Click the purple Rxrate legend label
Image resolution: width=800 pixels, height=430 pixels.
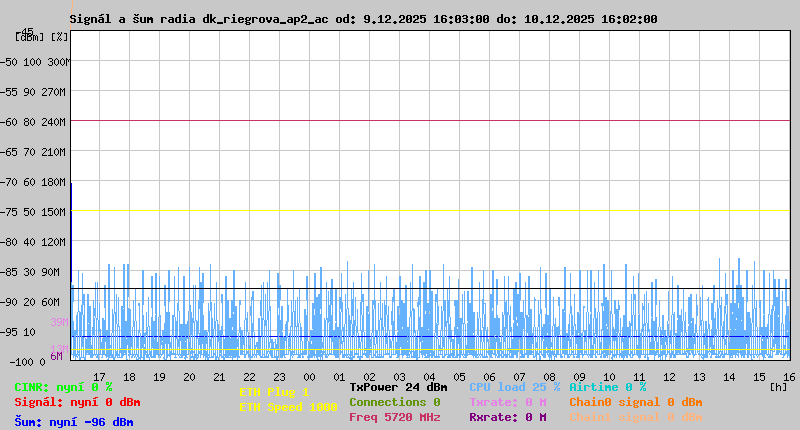(507, 417)
